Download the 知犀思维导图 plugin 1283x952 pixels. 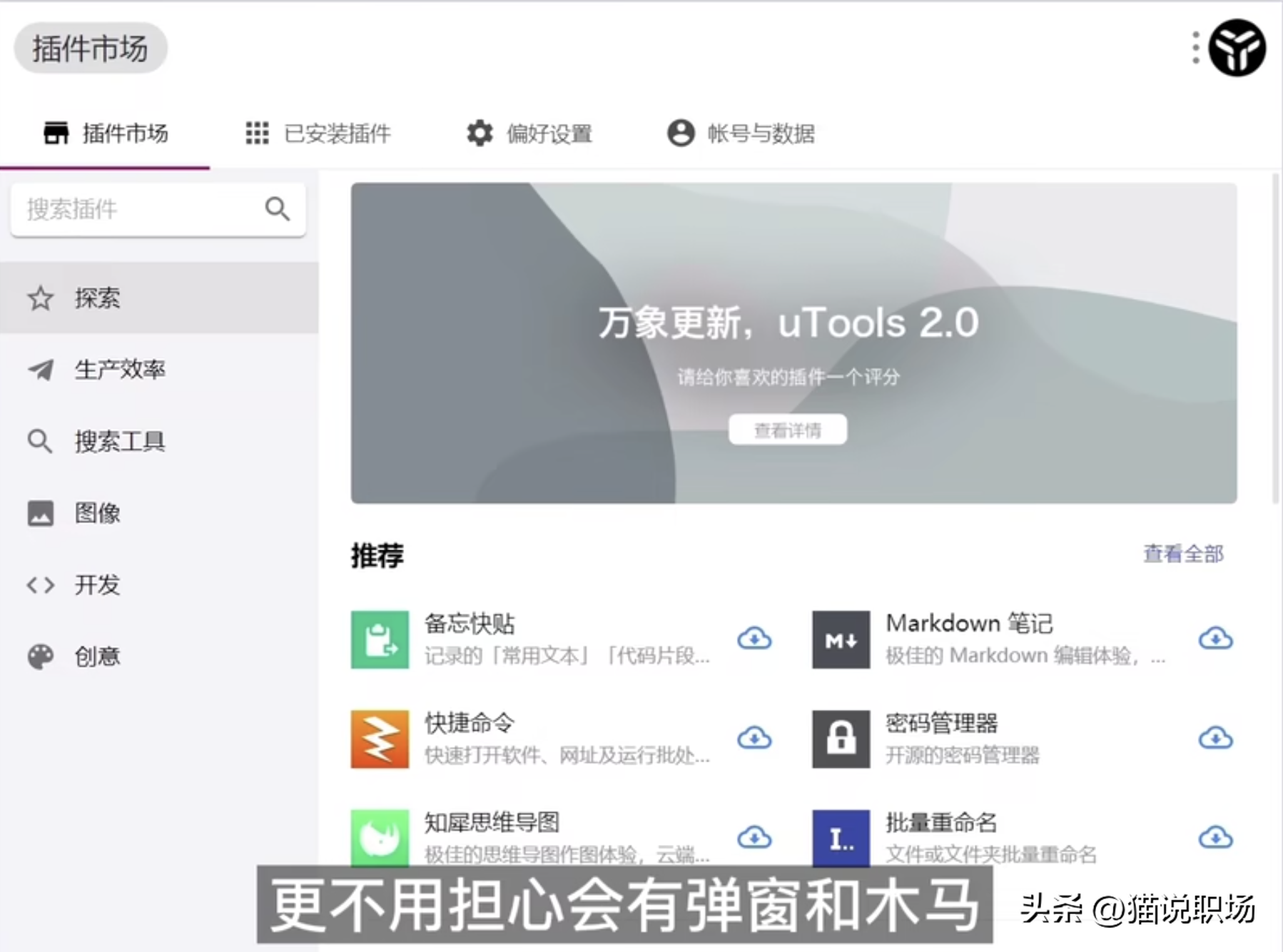[x=754, y=837]
